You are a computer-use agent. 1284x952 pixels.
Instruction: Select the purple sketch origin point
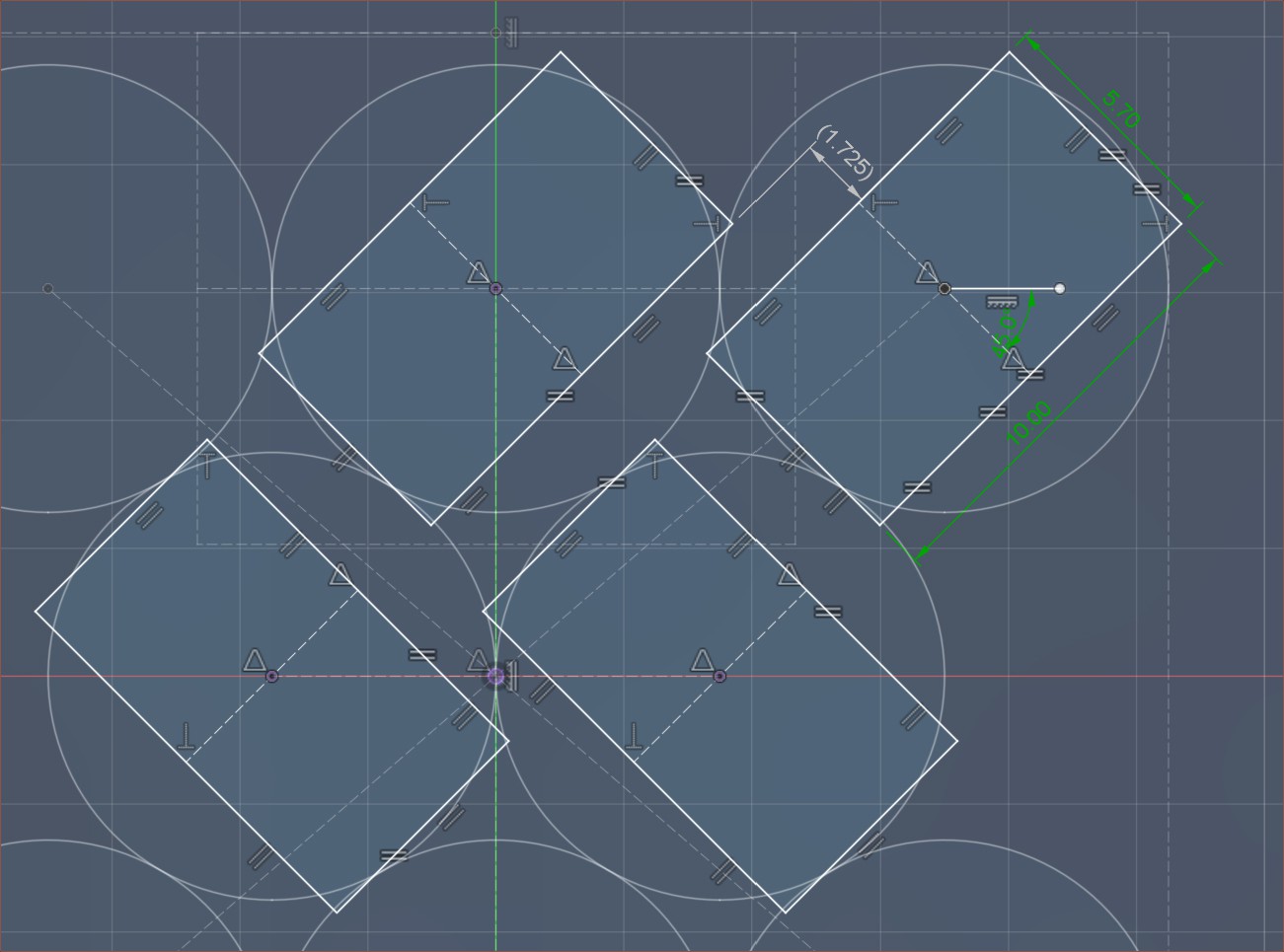(495, 677)
